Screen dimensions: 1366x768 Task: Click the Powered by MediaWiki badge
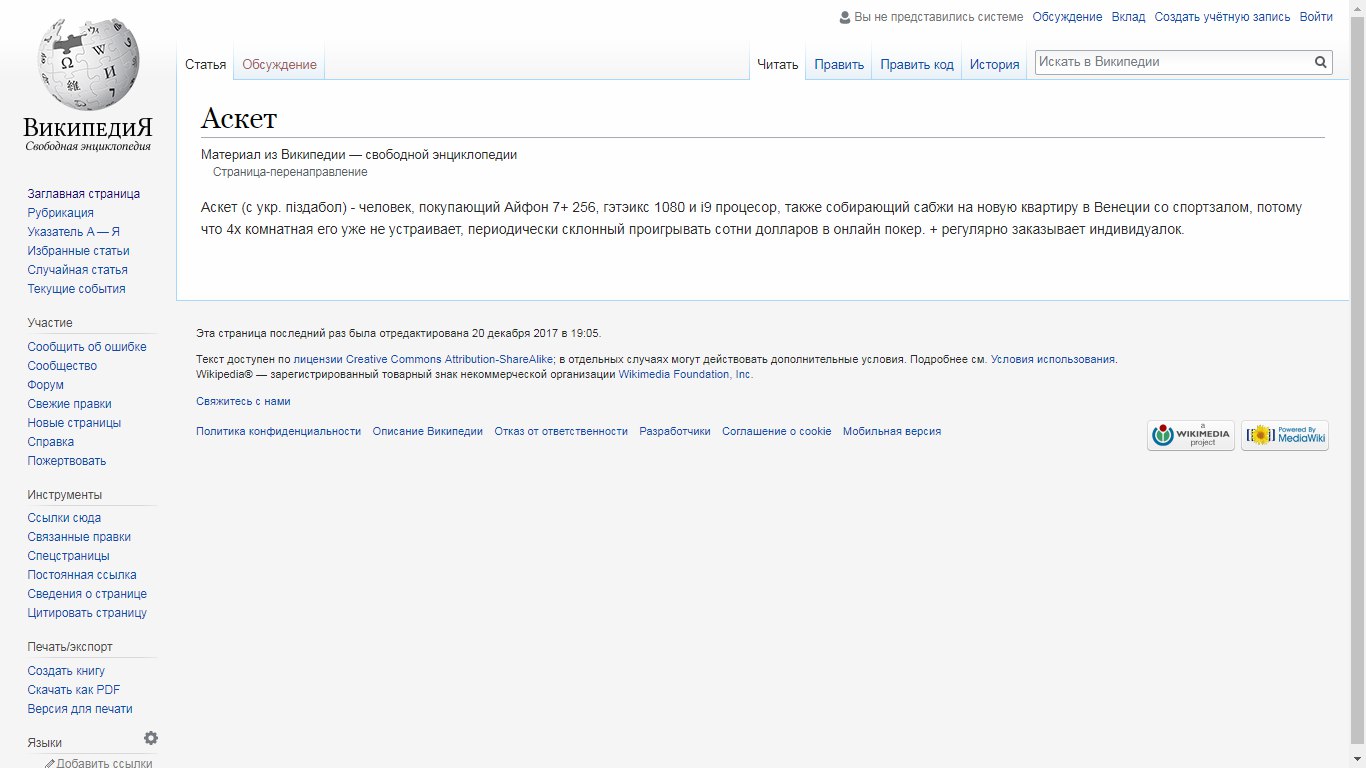[1284, 435]
